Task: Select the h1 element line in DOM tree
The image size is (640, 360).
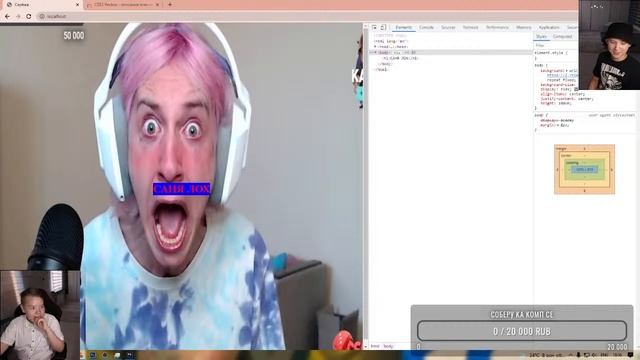Action: [x=401, y=58]
